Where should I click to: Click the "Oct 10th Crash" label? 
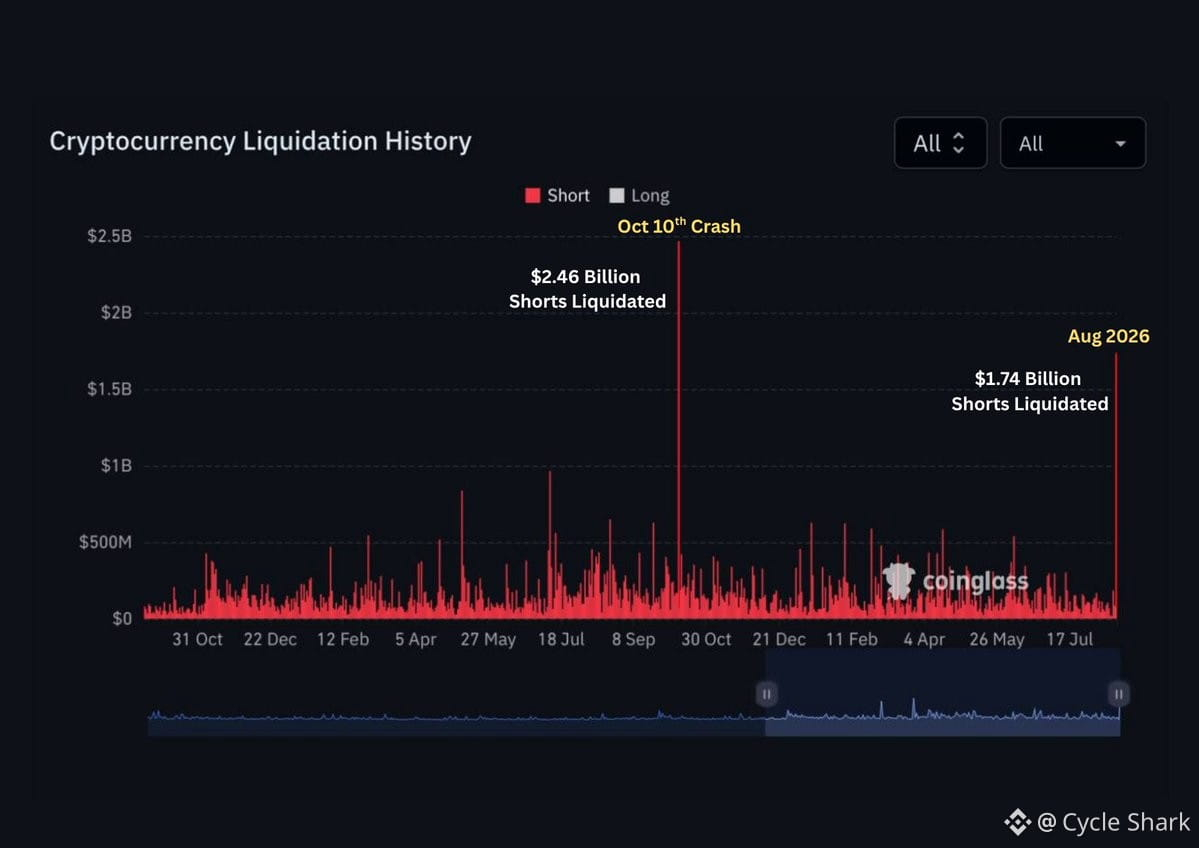679,226
